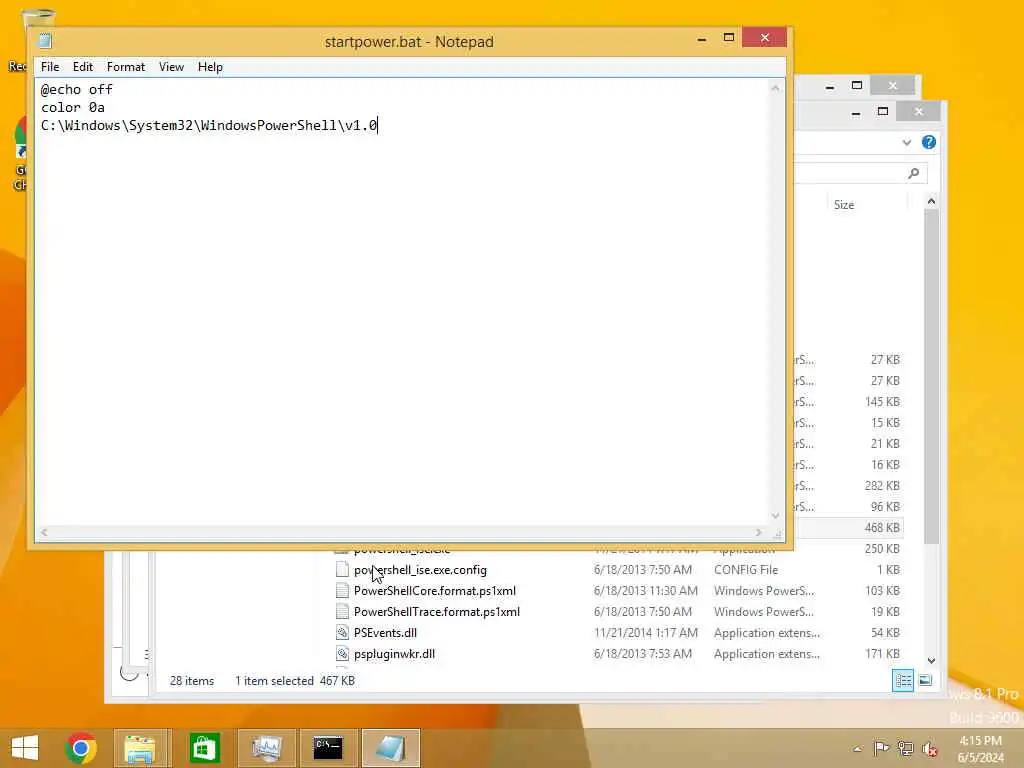Select PowerShellTrace.format.ps1xml file
This screenshot has height=768, width=1024.
(437, 612)
